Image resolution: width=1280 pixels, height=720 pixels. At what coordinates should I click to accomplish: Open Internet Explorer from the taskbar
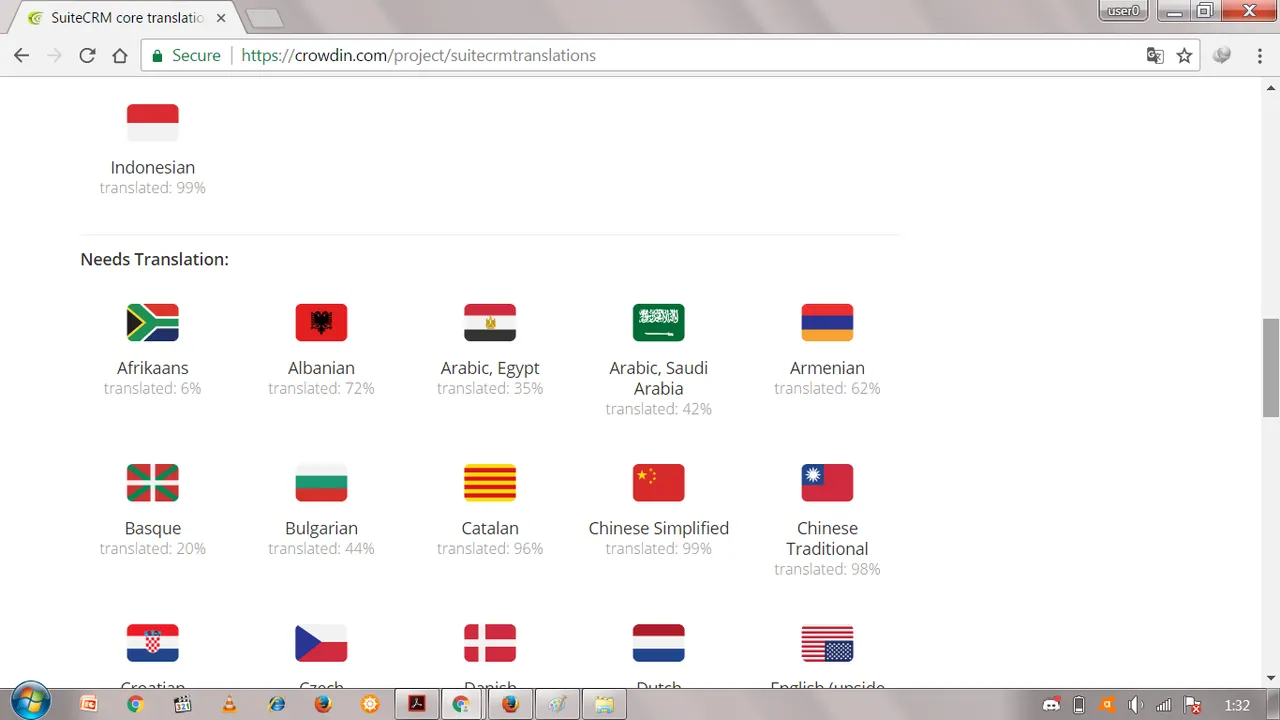tap(277, 704)
